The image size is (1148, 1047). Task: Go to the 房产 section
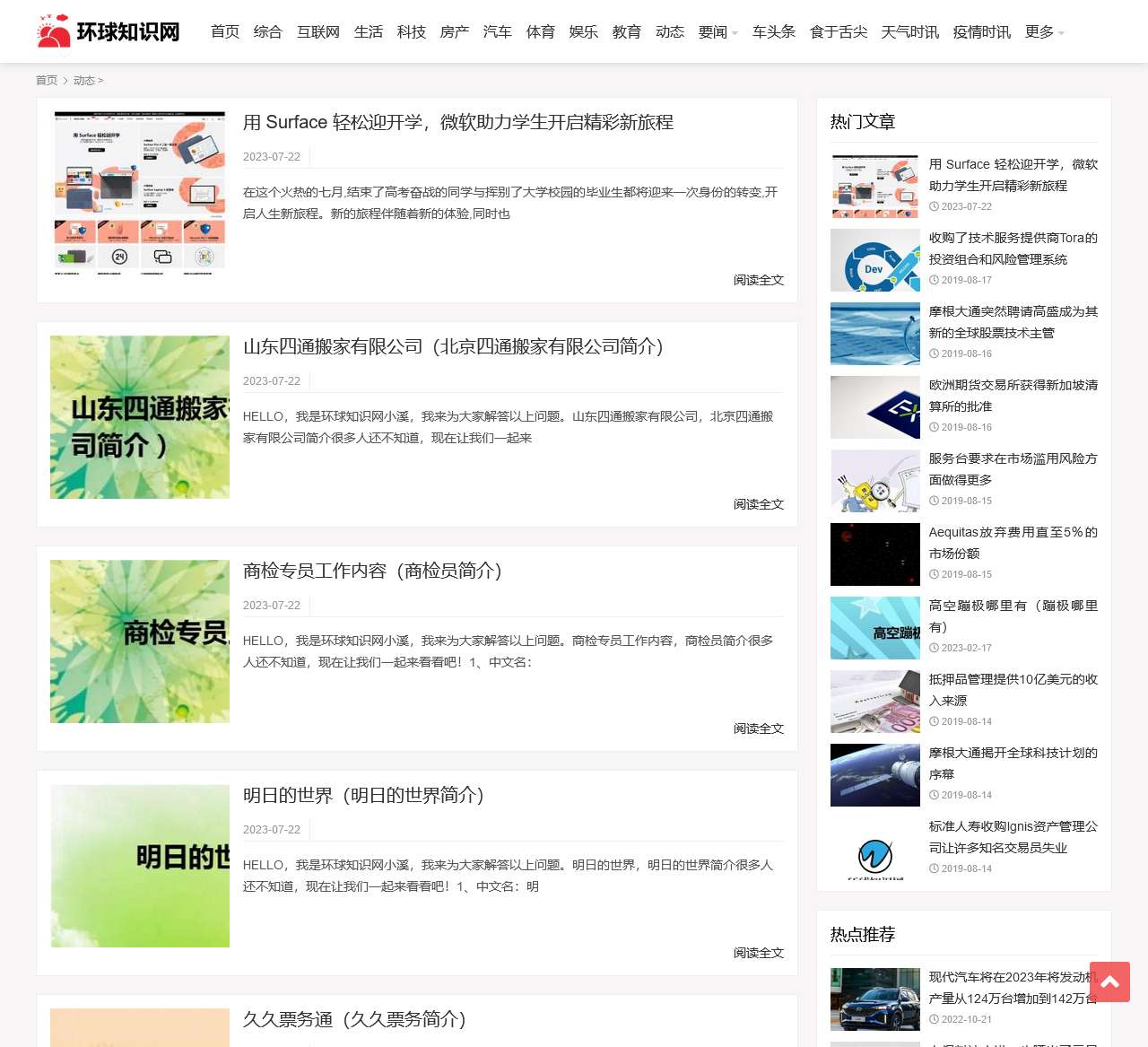pos(455,31)
